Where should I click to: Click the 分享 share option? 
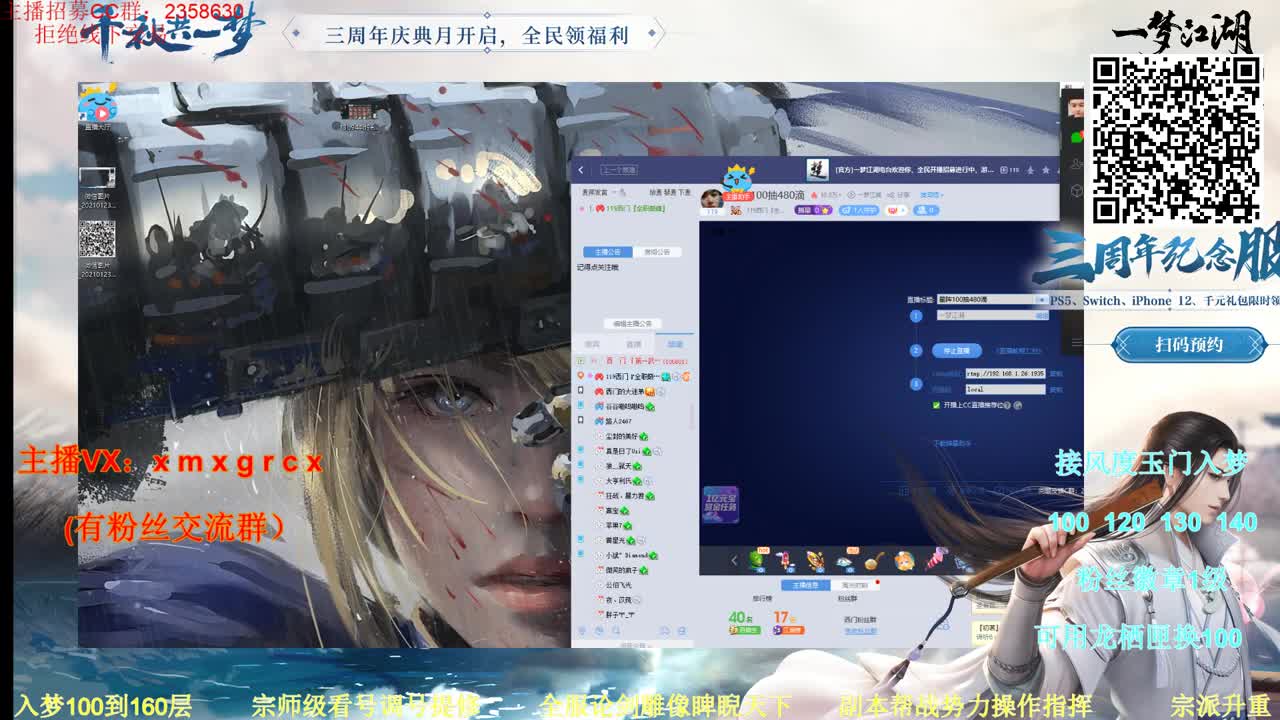[x=899, y=195]
